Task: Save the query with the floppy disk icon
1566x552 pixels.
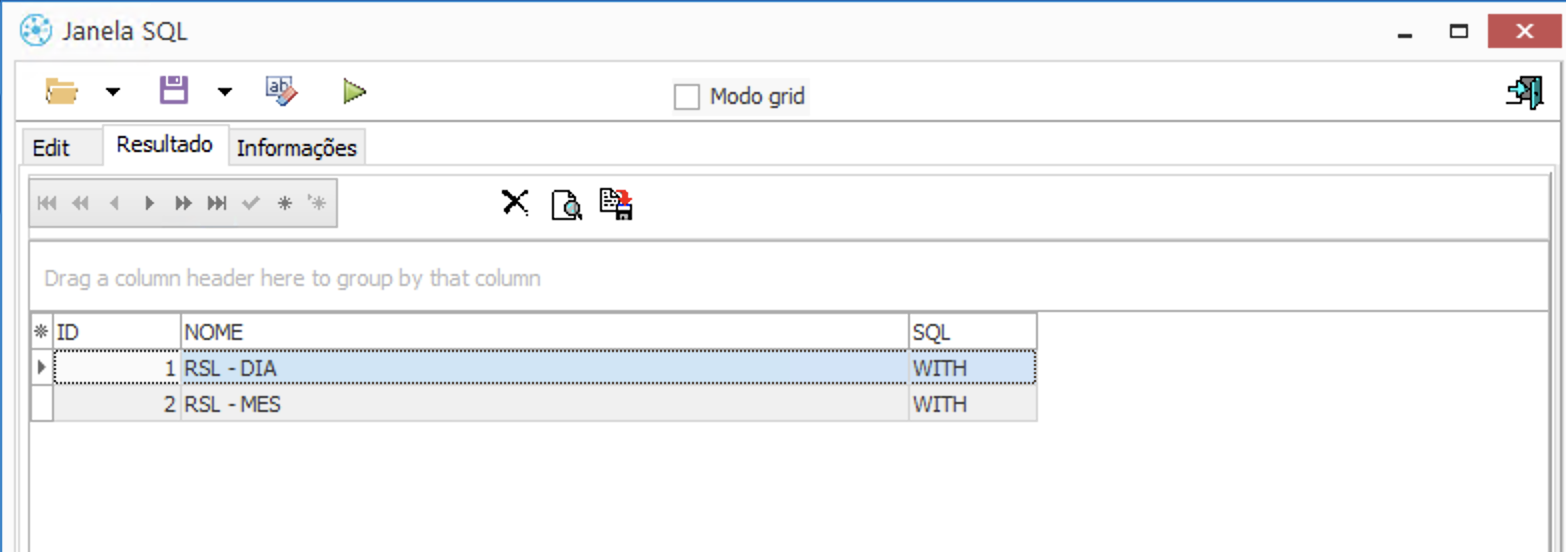Action: [x=174, y=91]
